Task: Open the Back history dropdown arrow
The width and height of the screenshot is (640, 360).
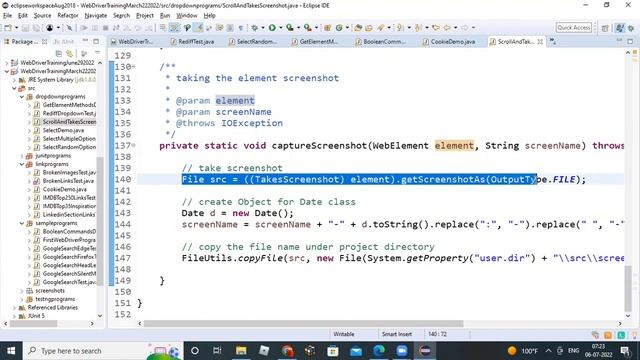Action: pos(455,28)
